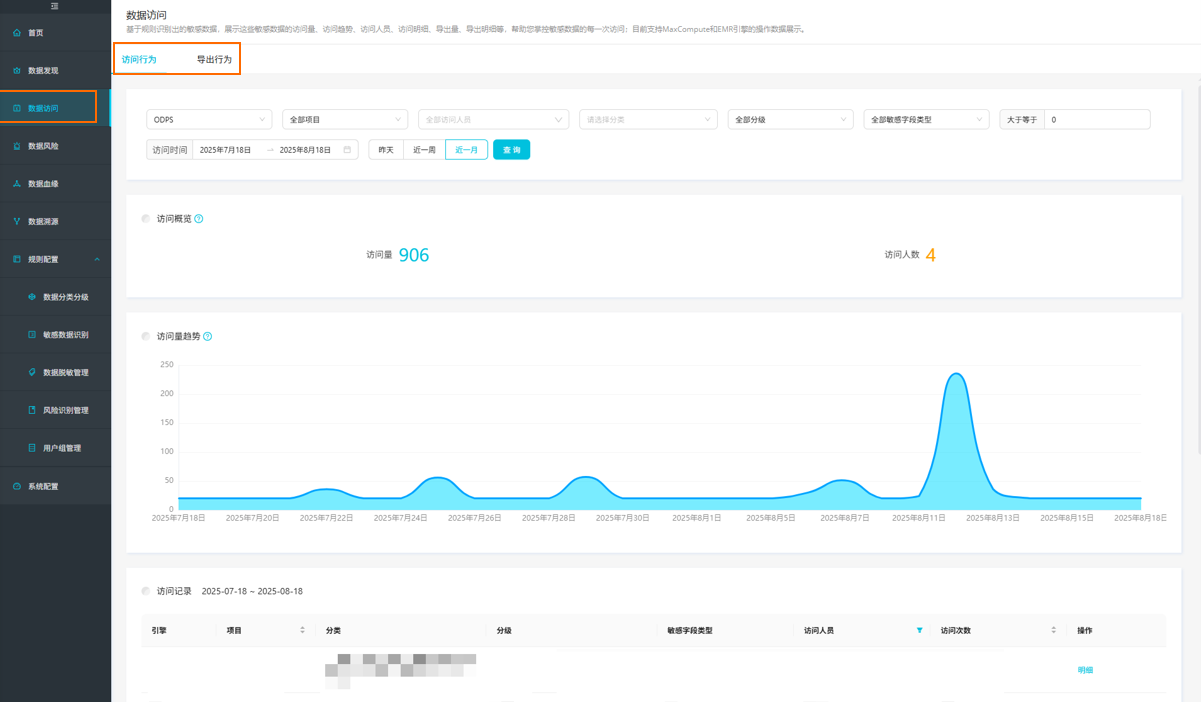Click the 规则配置 sidebar icon
This screenshot has width=1201, height=702.
click(x=17, y=259)
